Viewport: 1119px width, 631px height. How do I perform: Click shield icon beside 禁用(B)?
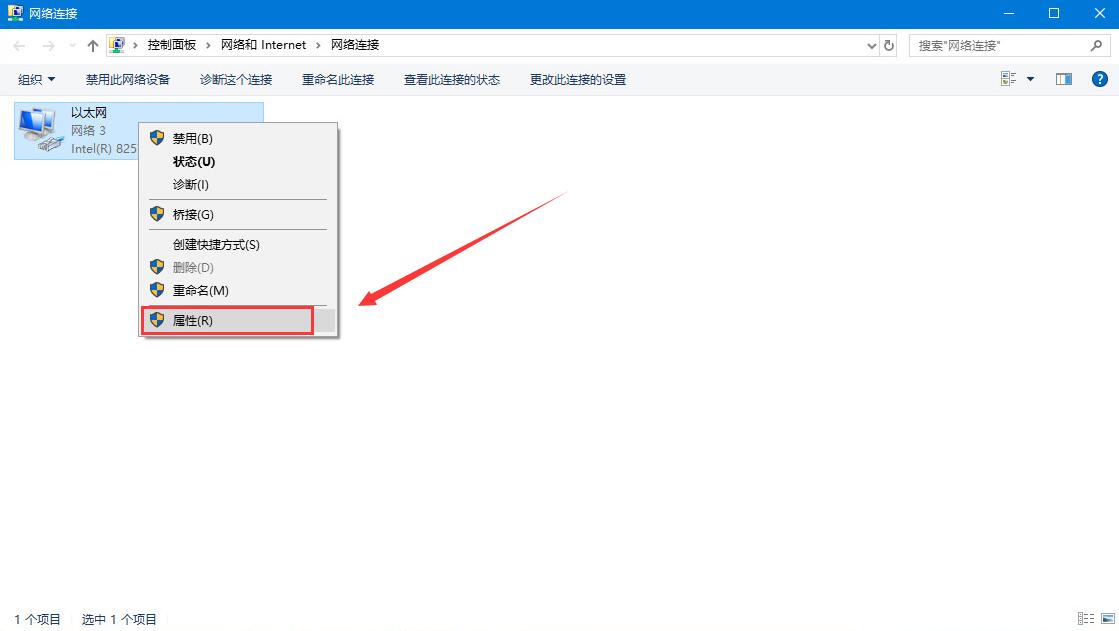pyautogui.click(x=157, y=138)
